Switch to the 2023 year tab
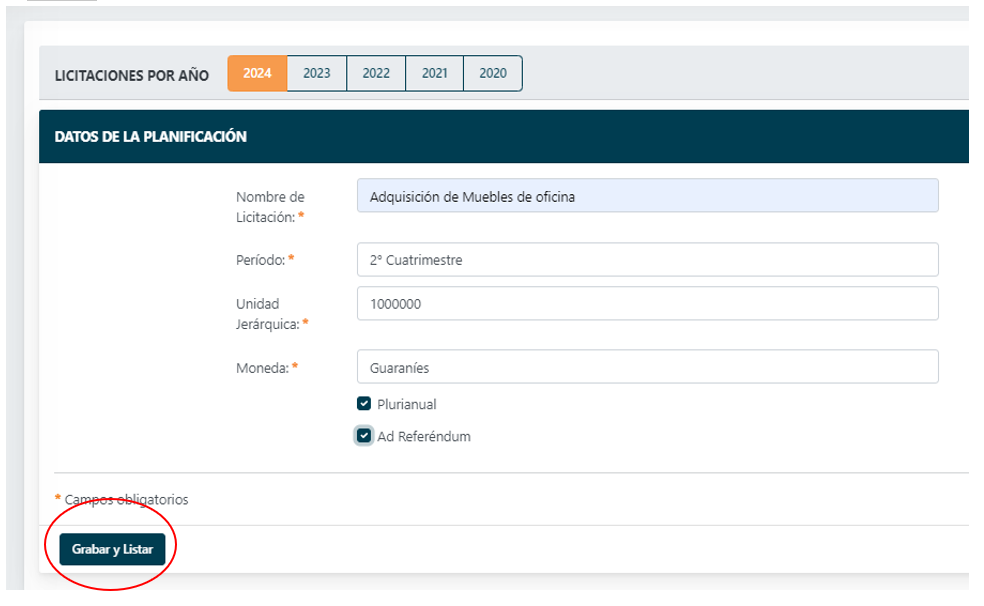984x606 pixels. point(317,73)
